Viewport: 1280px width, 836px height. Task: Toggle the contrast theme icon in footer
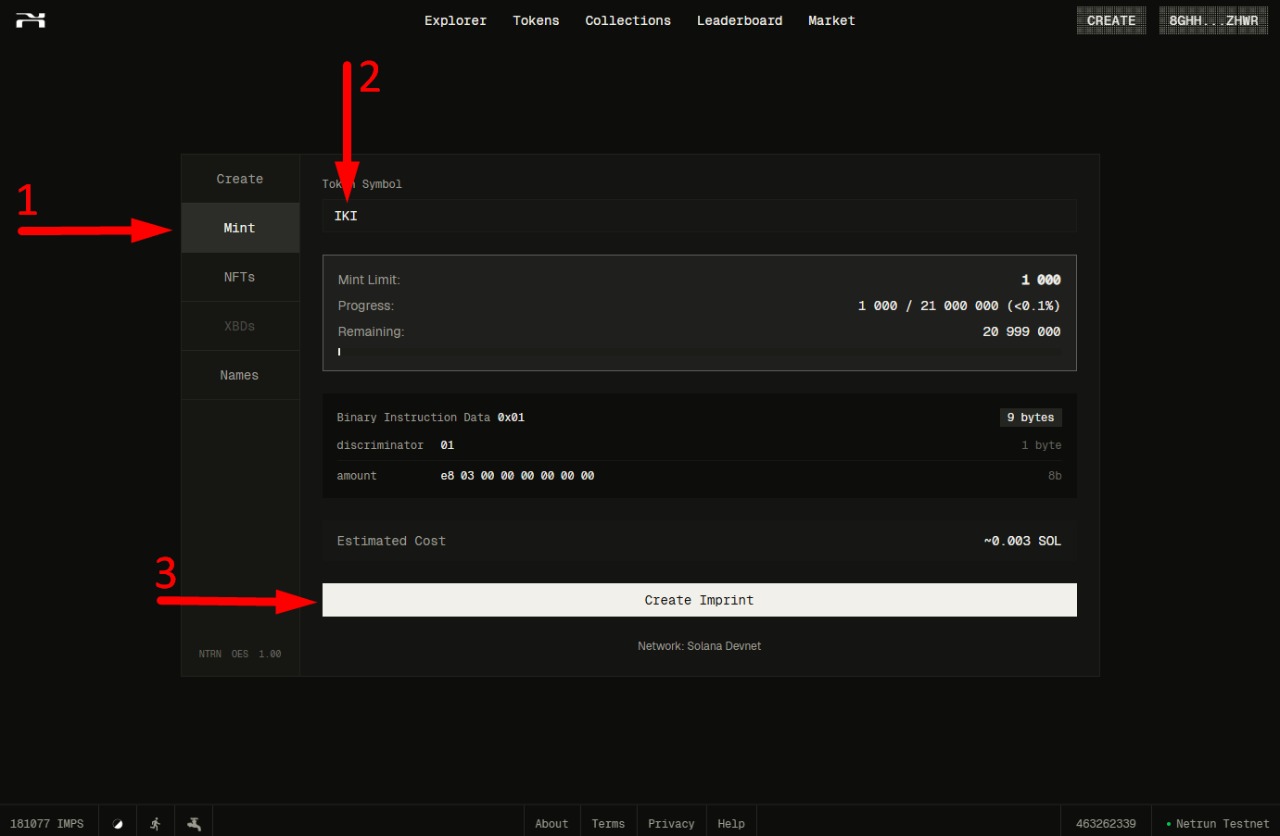point(118,824)
